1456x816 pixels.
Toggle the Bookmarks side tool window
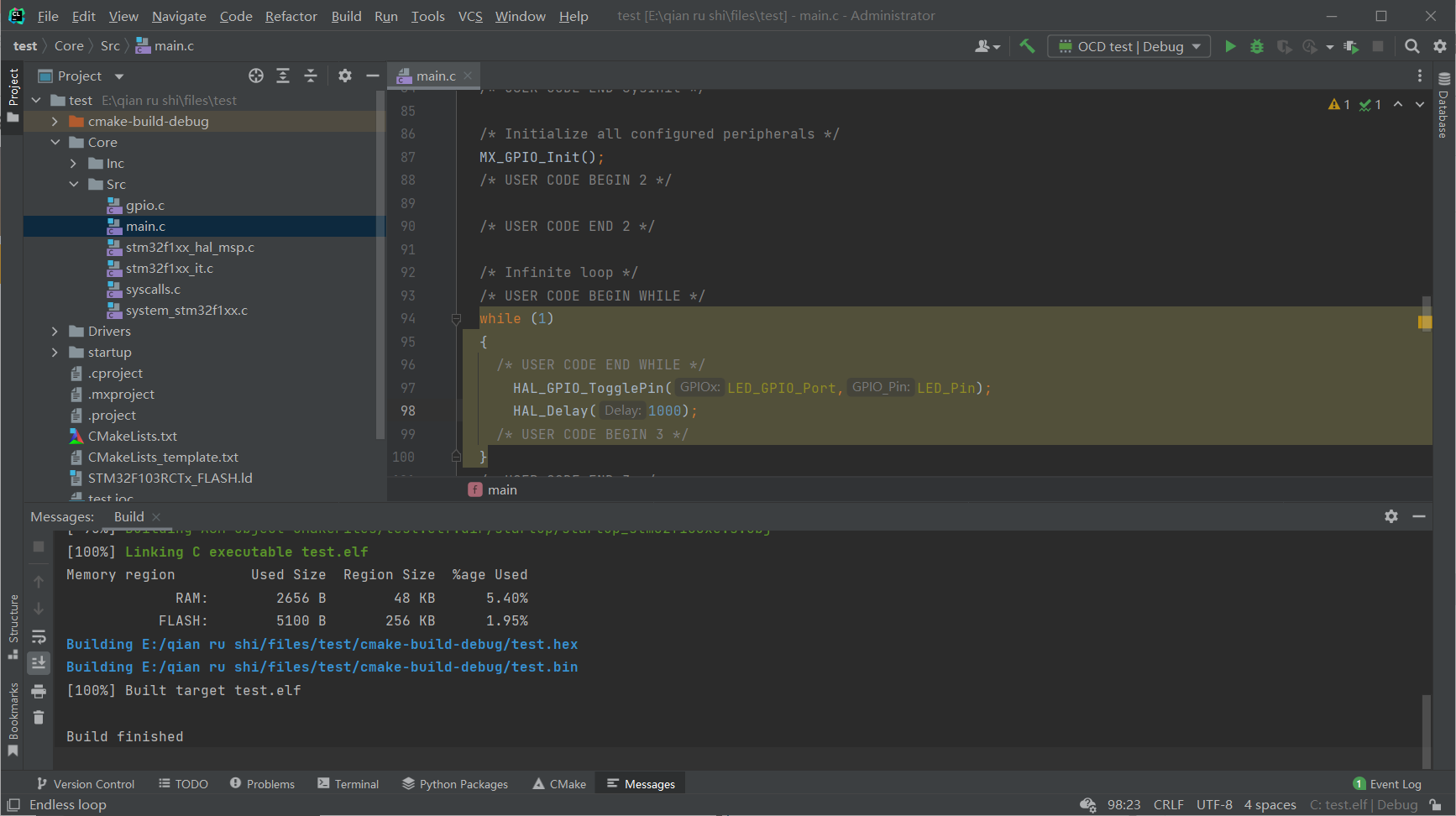pyautogui.click(x=13, y=719)
